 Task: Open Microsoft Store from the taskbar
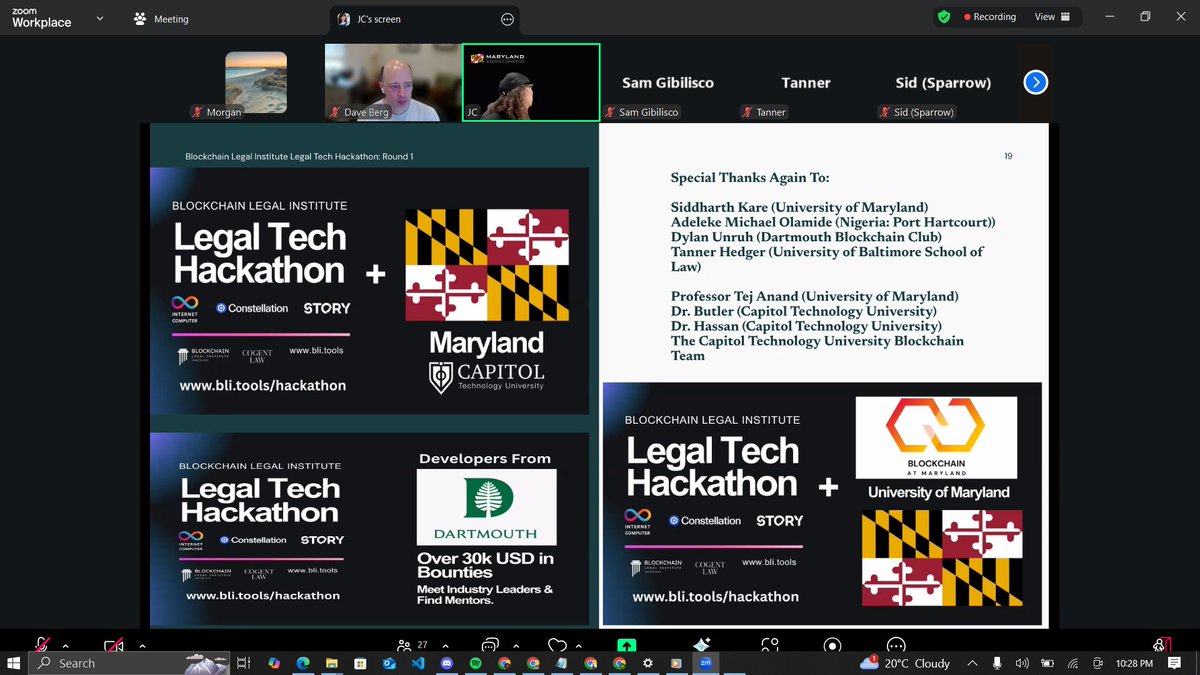pos(360,663)
